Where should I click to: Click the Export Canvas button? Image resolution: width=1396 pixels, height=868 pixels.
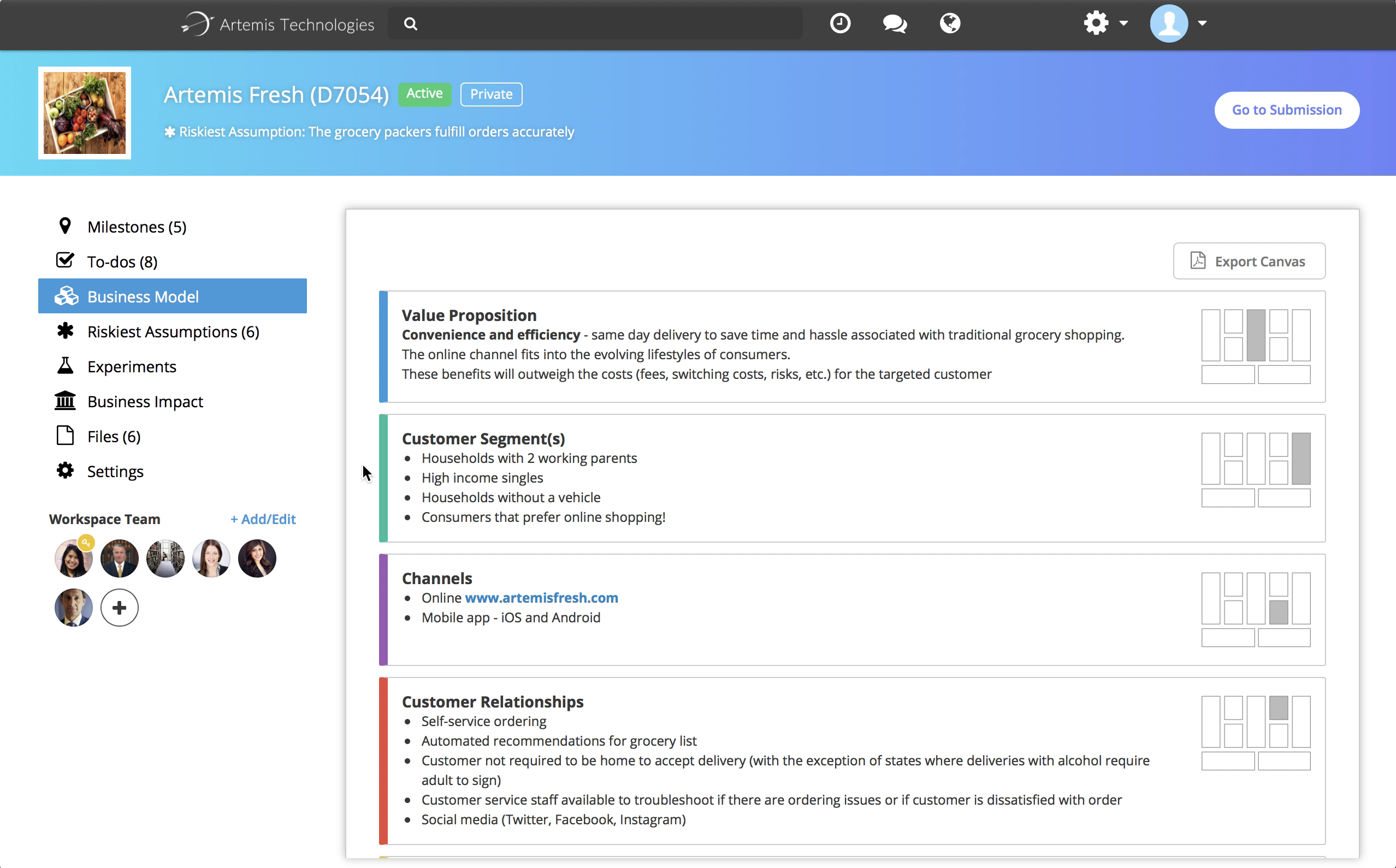pyautogui.click(x=1249, y=261)
